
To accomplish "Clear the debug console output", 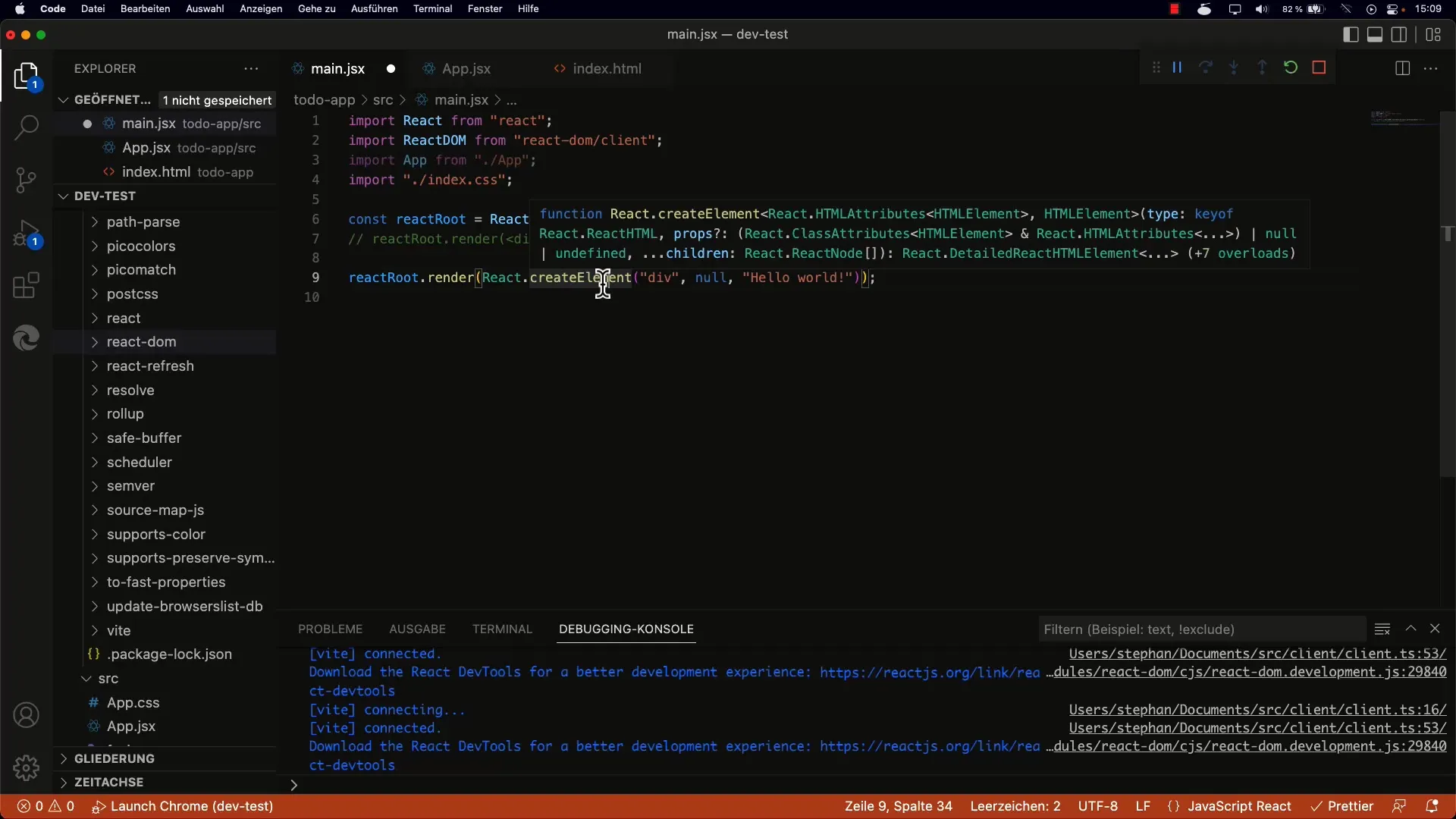I will click(1382, 629).
